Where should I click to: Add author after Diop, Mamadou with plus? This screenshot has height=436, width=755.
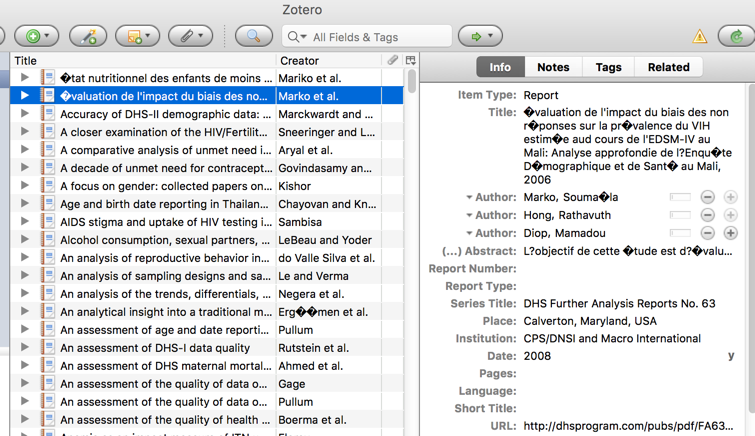(730, 234)
